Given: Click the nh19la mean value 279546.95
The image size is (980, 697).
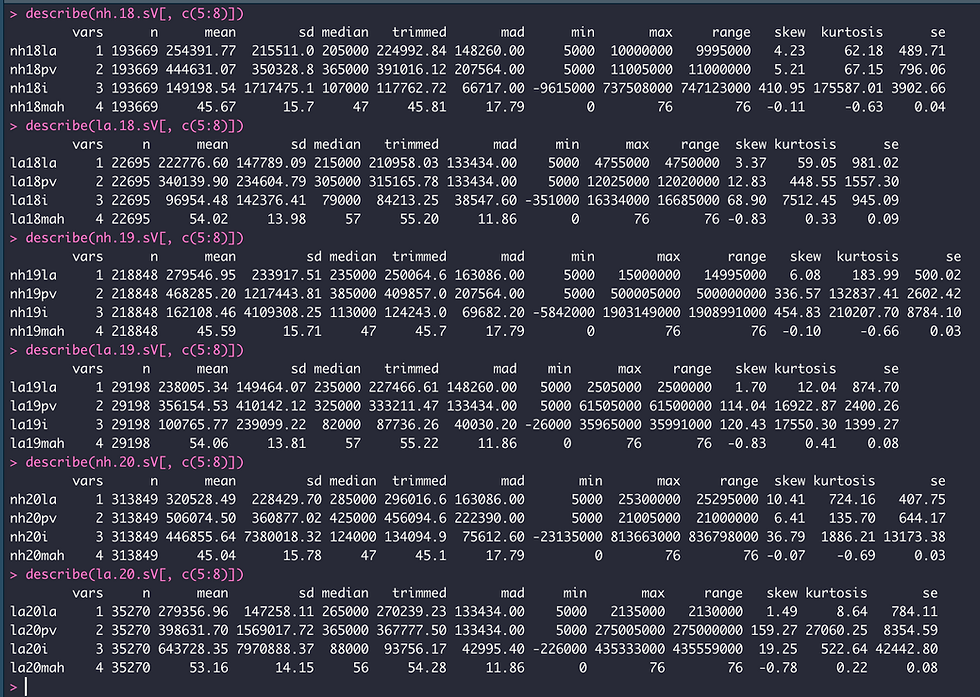Looking at the screenshot, I should [201, 275].
